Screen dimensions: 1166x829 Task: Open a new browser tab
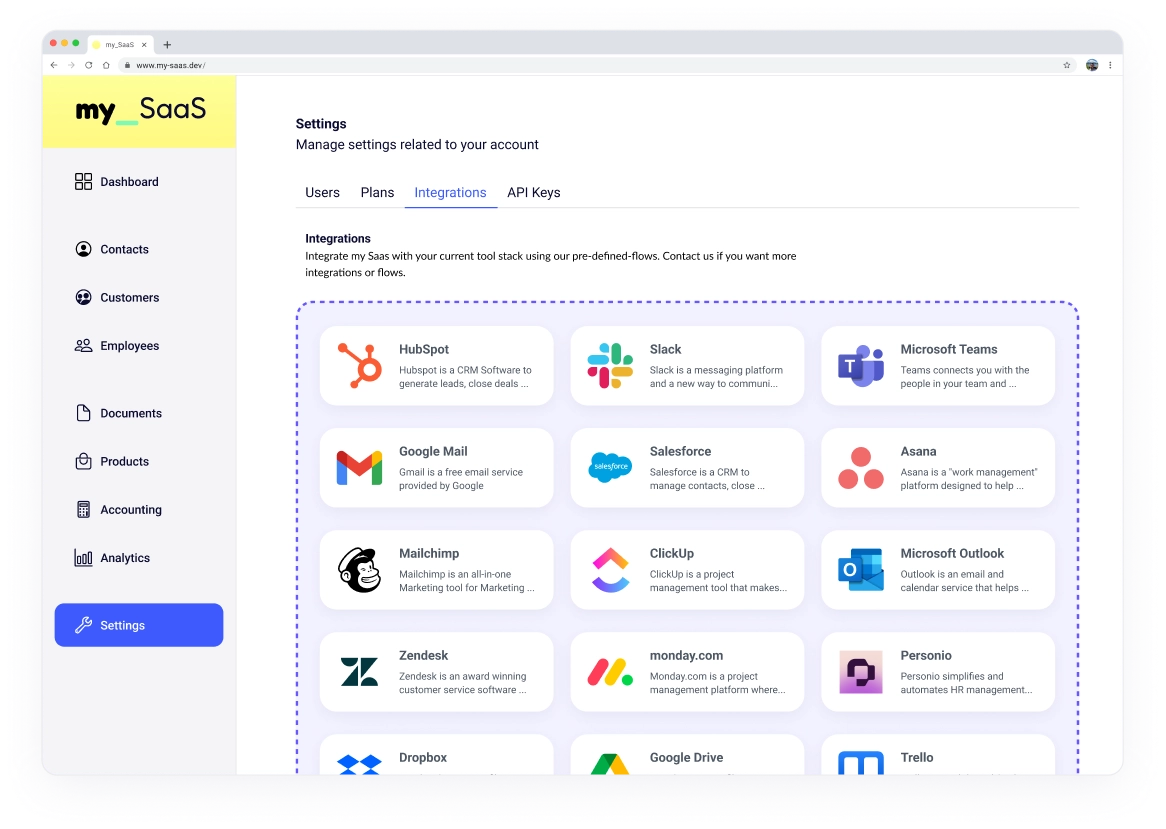167,45
